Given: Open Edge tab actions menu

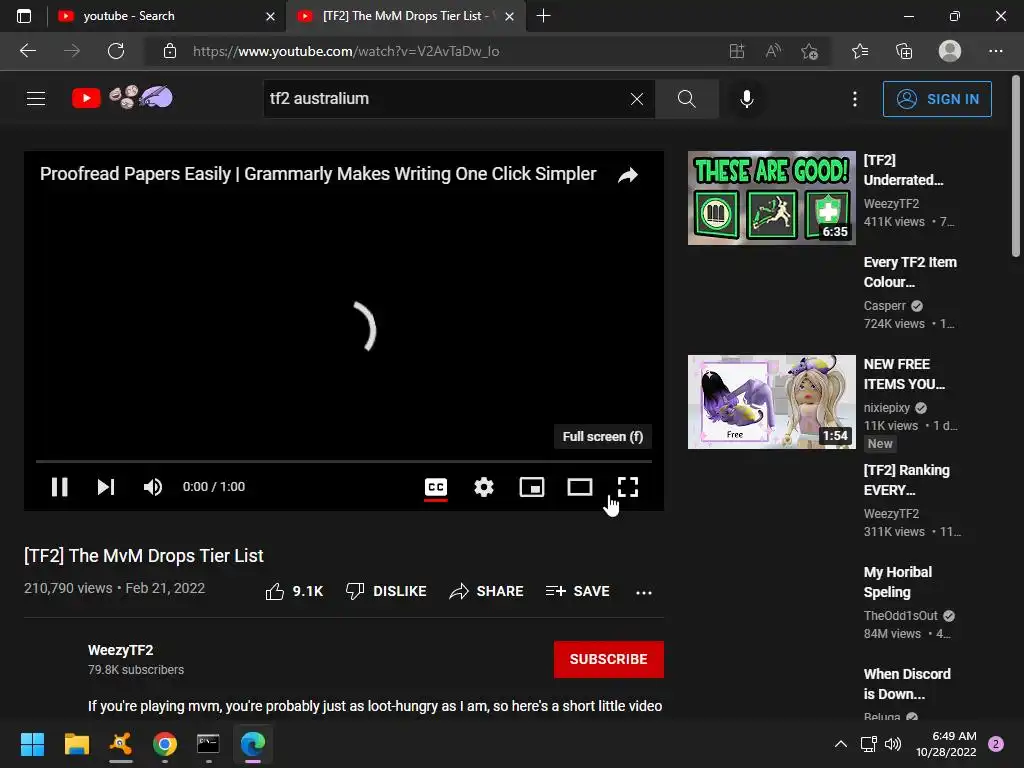Looking at the screenshot, I should [24, 16].
